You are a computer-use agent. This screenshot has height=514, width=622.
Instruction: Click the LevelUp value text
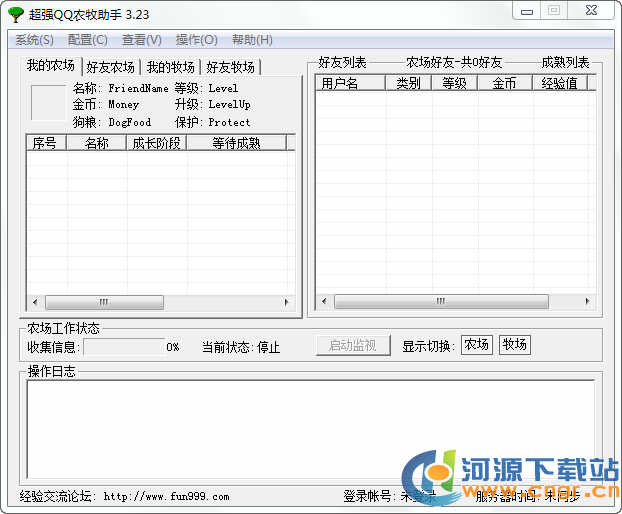tap(230, 105)
